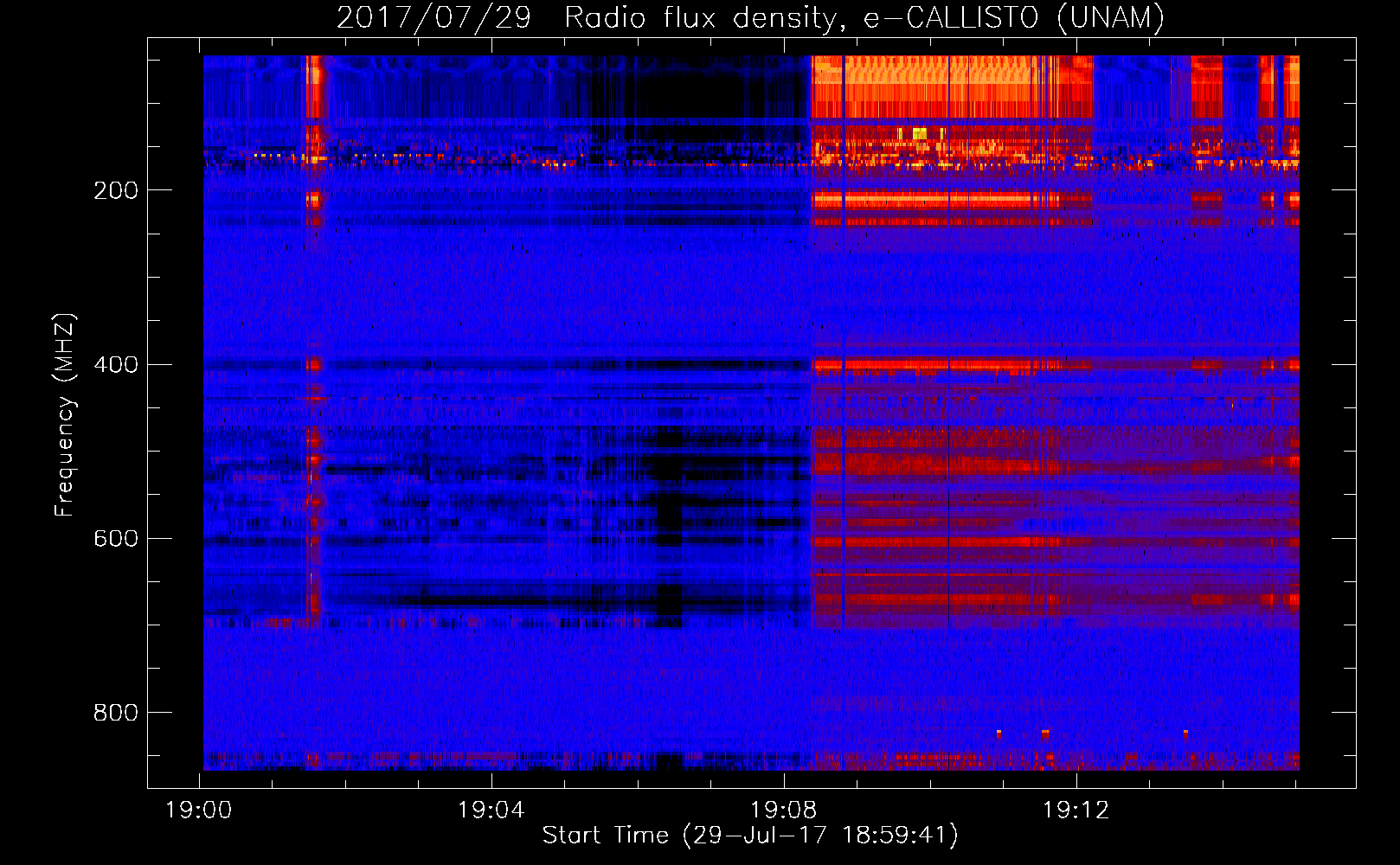Screen dimensions: 1400x865
Task: Click the 'Start Time (29-Jul-17 18:59:41)' label
Action: click(x=750, y=836)
